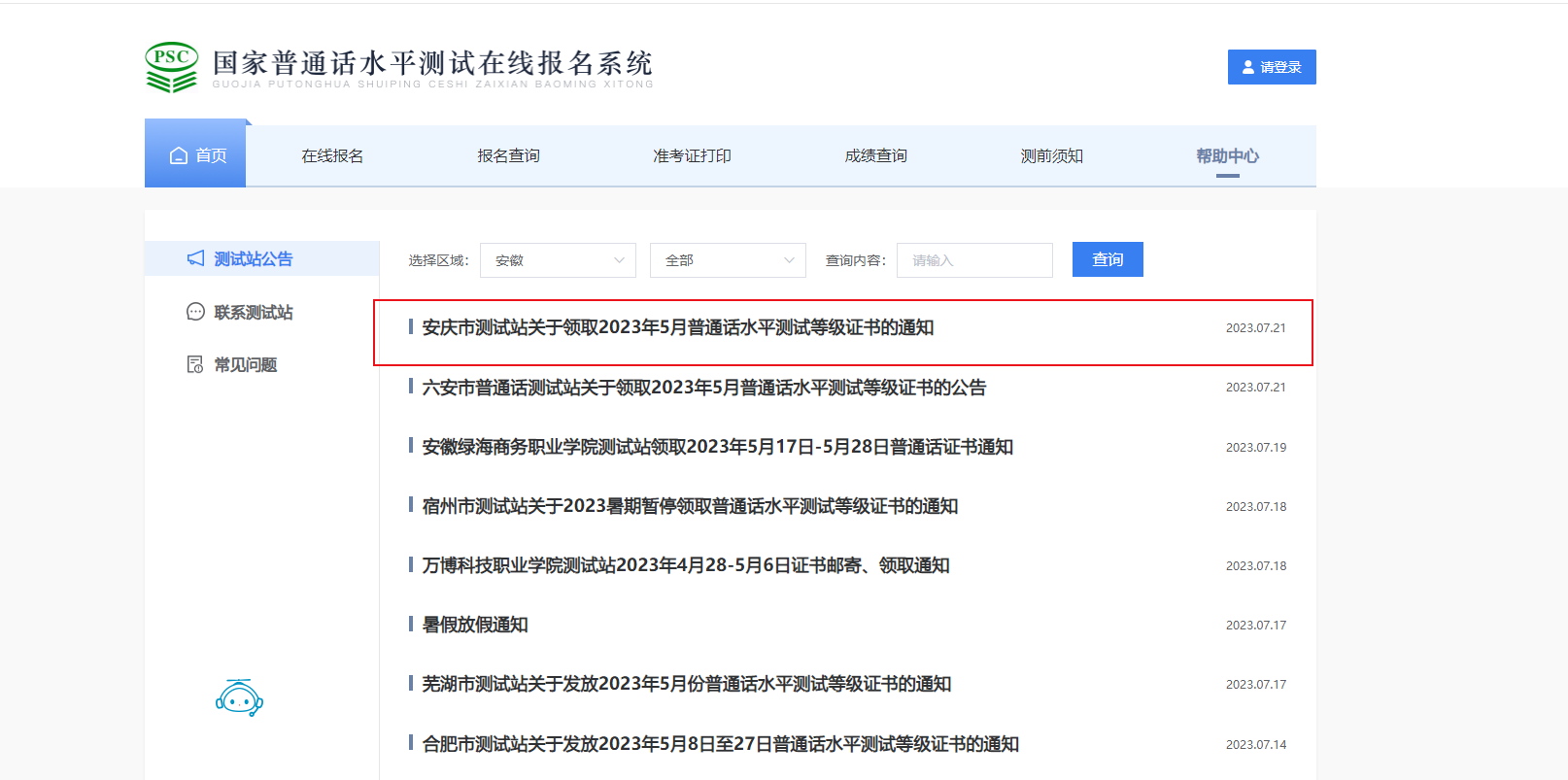The height and width of the screenshot is (780, 1568).
Task: Open the 测前须知 navigation tab
Action: coord(1051,155)
